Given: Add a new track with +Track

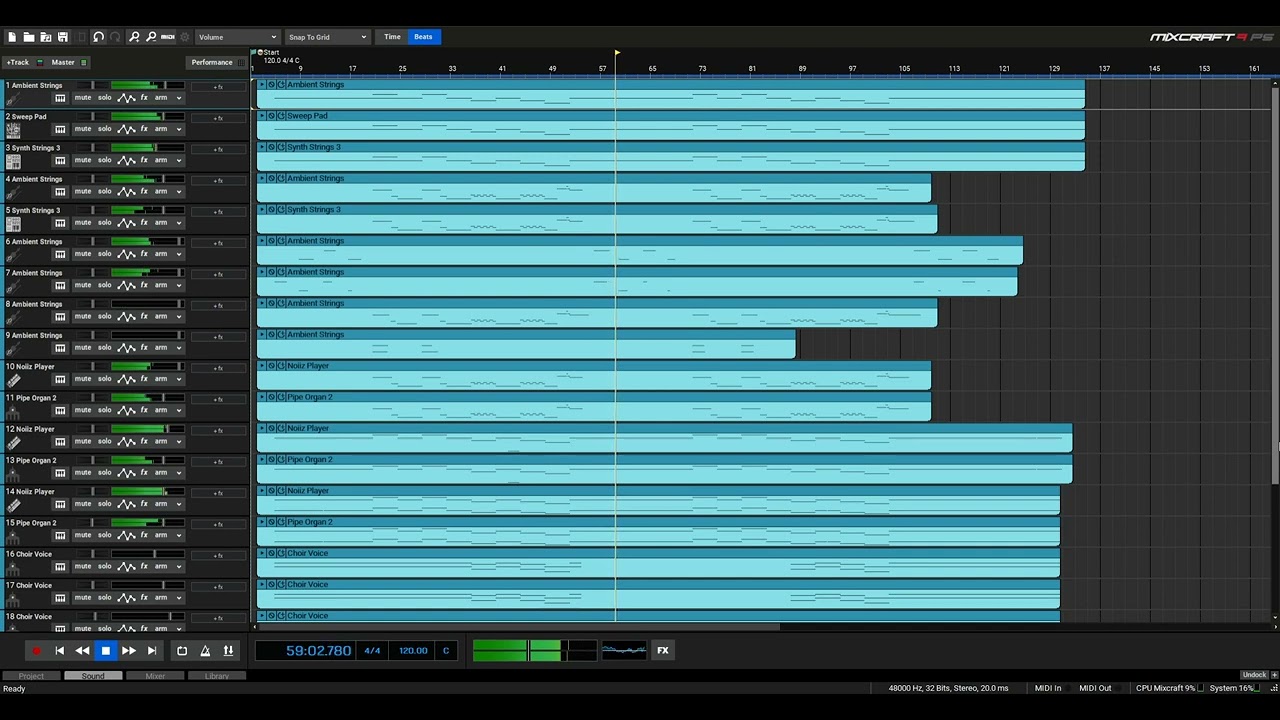Looking at the screenshot, I should [18, 62].
